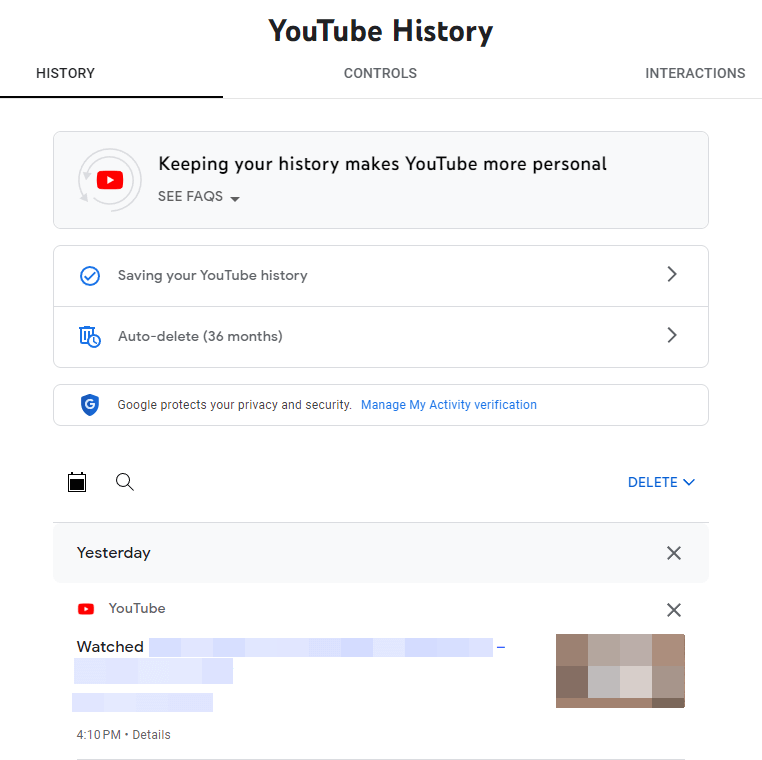This screenshot has height=760, width=762.
Task: Select the HISTORY tab
Action: tap(65, 73)
